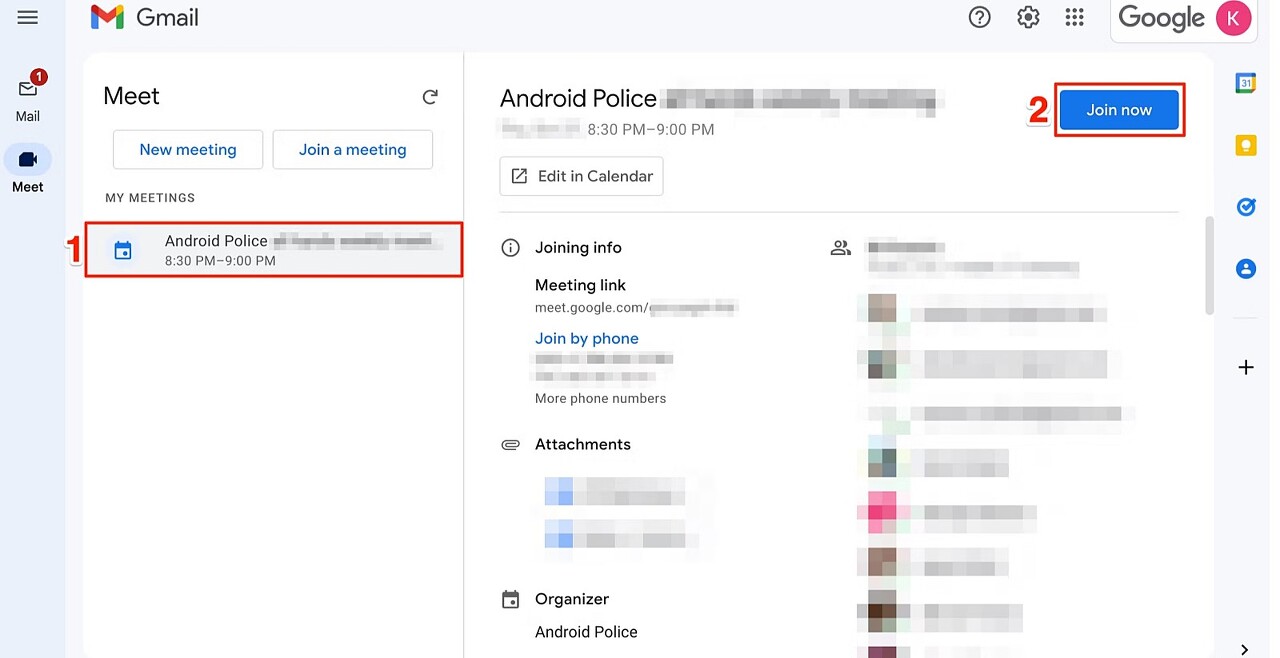This screenshot has height=658, width=1280.
Task: Click the Organizer heading
Action: [572, 599]
